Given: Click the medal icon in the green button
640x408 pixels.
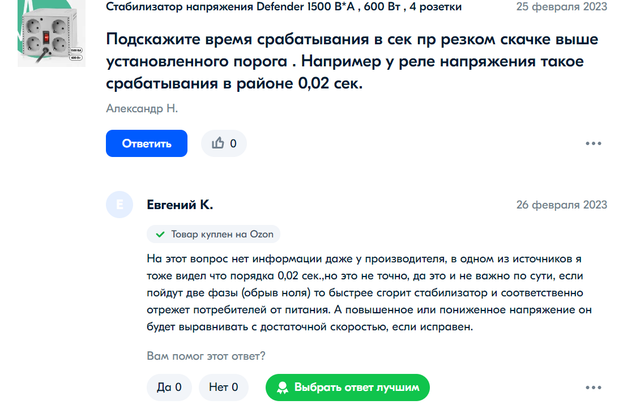Looking at the screenshot, I should tap(282, 387).
